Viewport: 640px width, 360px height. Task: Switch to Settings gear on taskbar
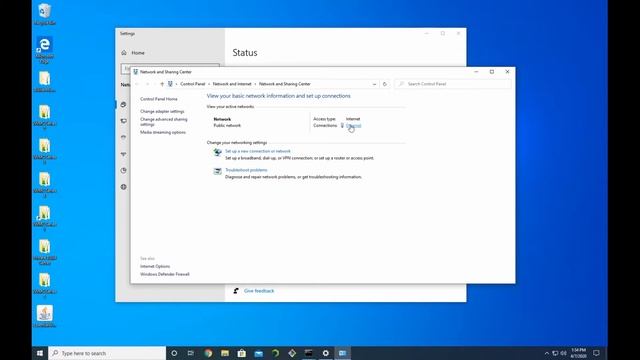click(325, 353)
